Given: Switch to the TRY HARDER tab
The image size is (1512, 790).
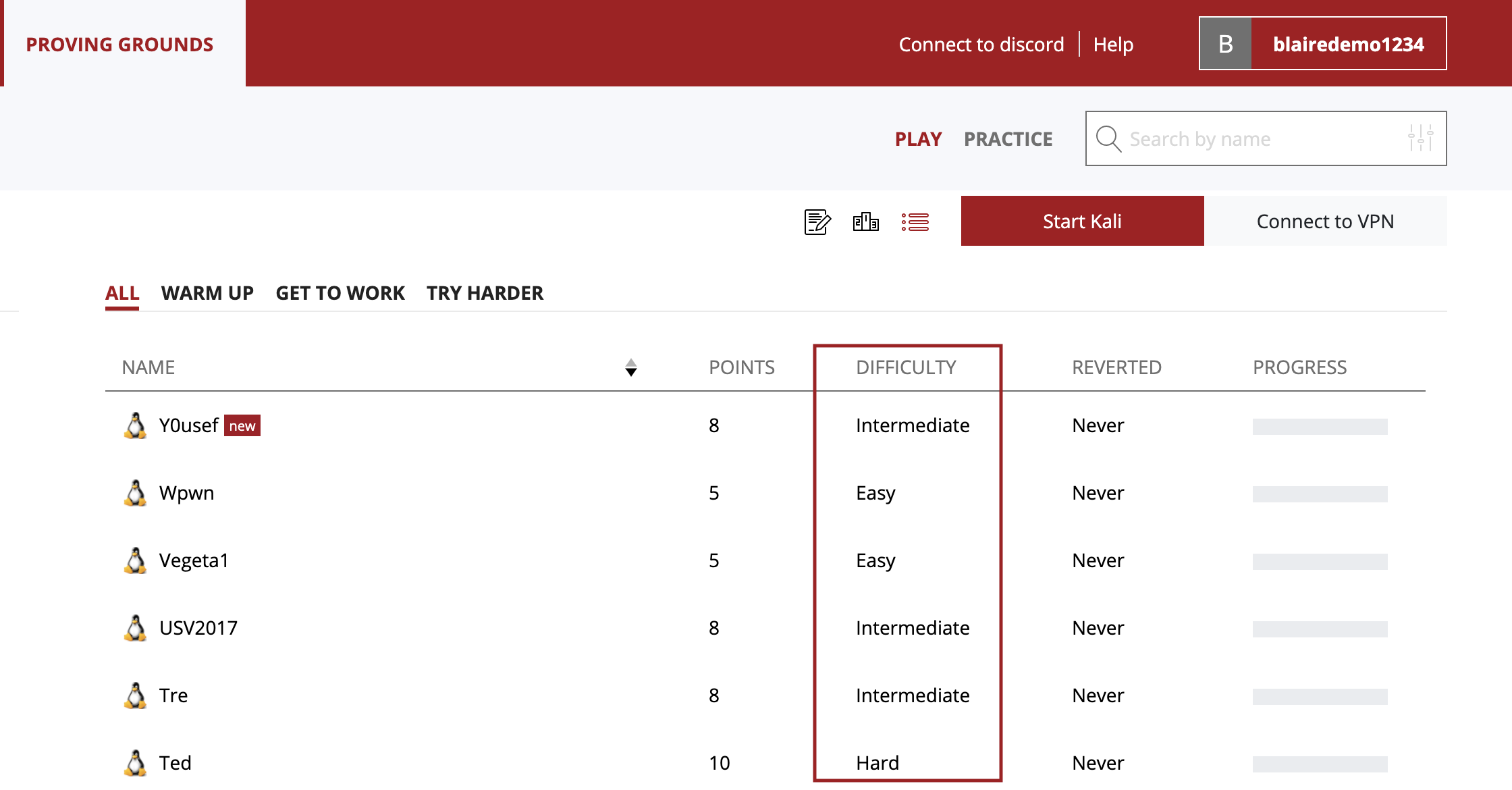Looking at the screenshot, I should (x=485, y=293).
